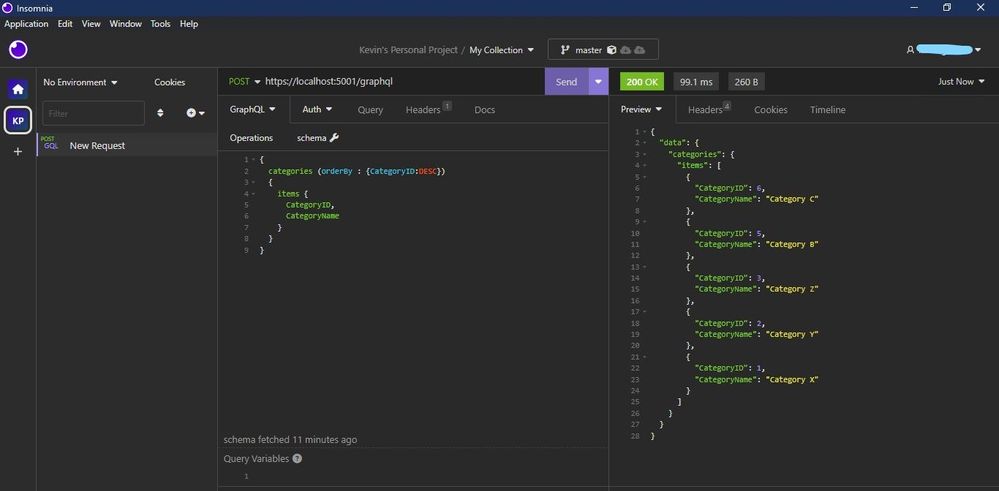The width and height of the screenshot is (999, 491).
Task: Open the Cookies manager button
Action: click(x=169, y=82)
